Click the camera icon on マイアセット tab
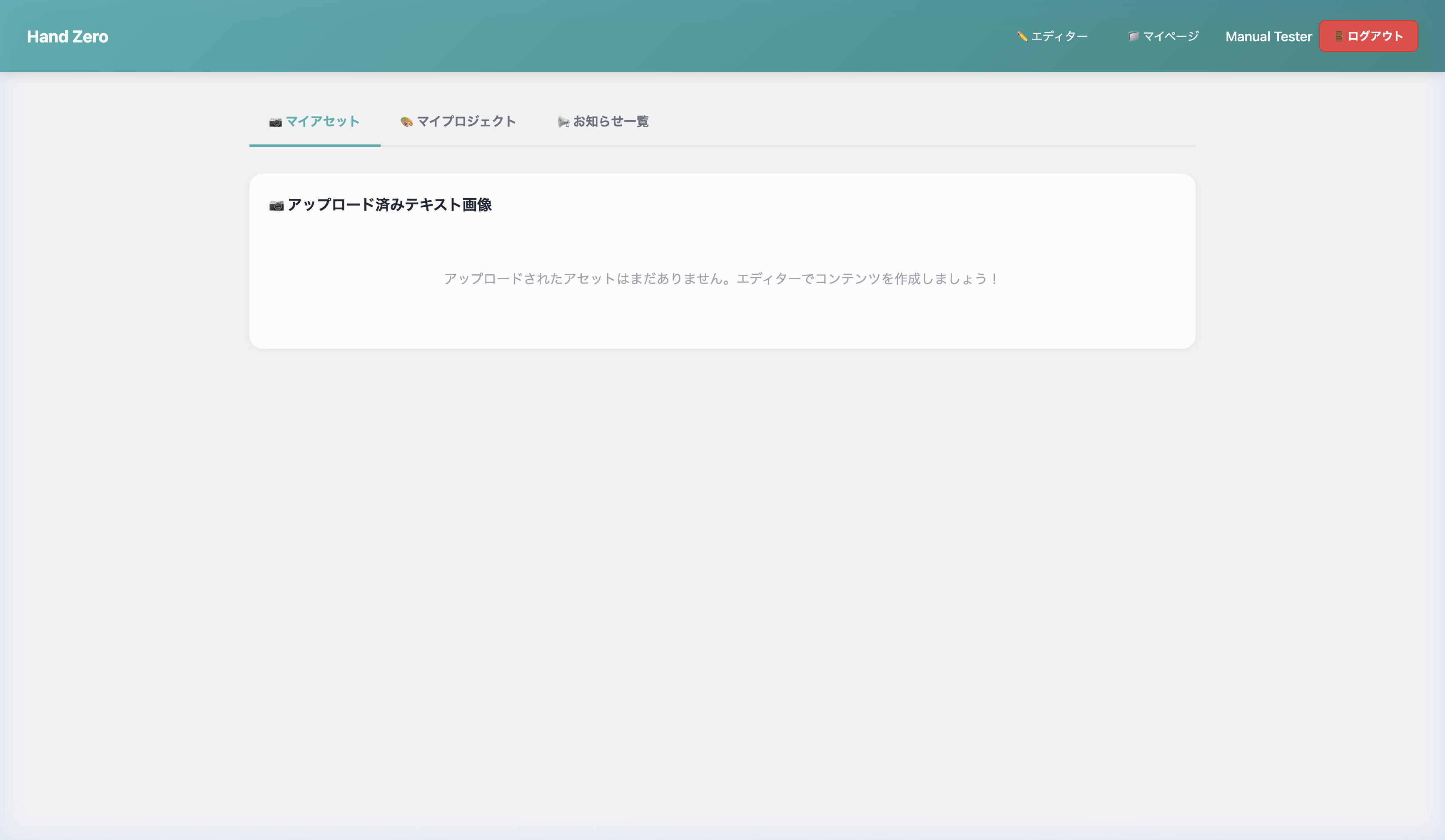This screenshot has width=1445, height=840. (x=276, y=122)
